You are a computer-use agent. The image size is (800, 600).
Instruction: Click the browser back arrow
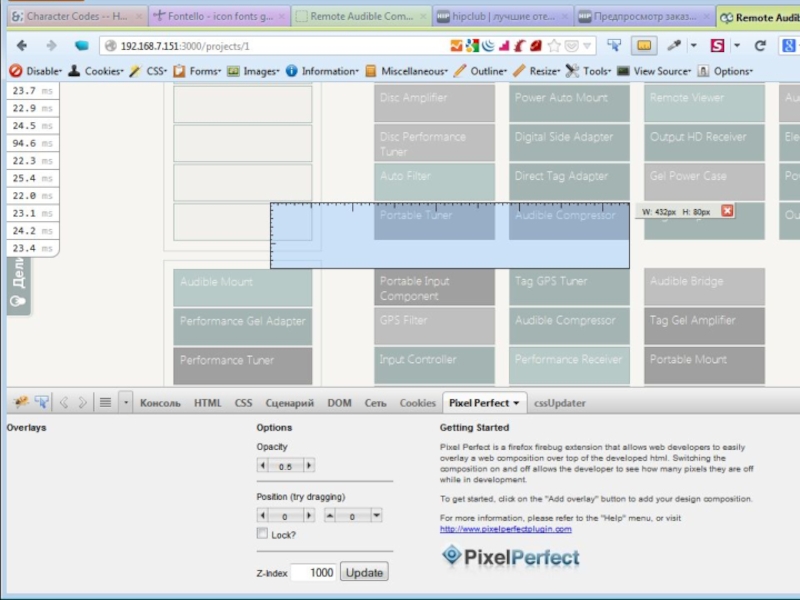click(23, 46)
